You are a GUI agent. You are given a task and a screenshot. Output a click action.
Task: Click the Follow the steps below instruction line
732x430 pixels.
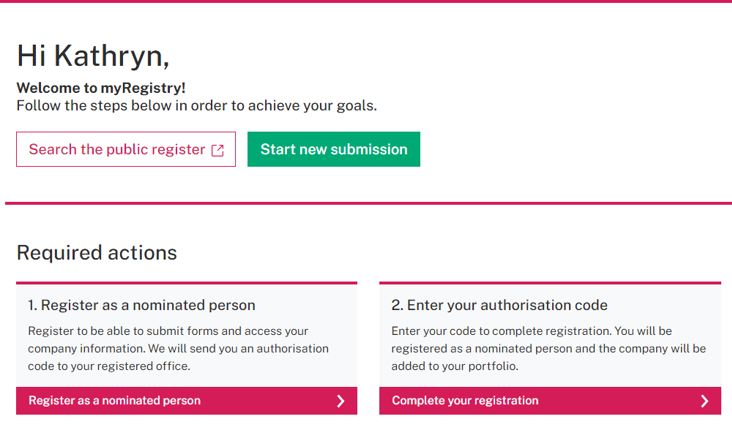196,106
